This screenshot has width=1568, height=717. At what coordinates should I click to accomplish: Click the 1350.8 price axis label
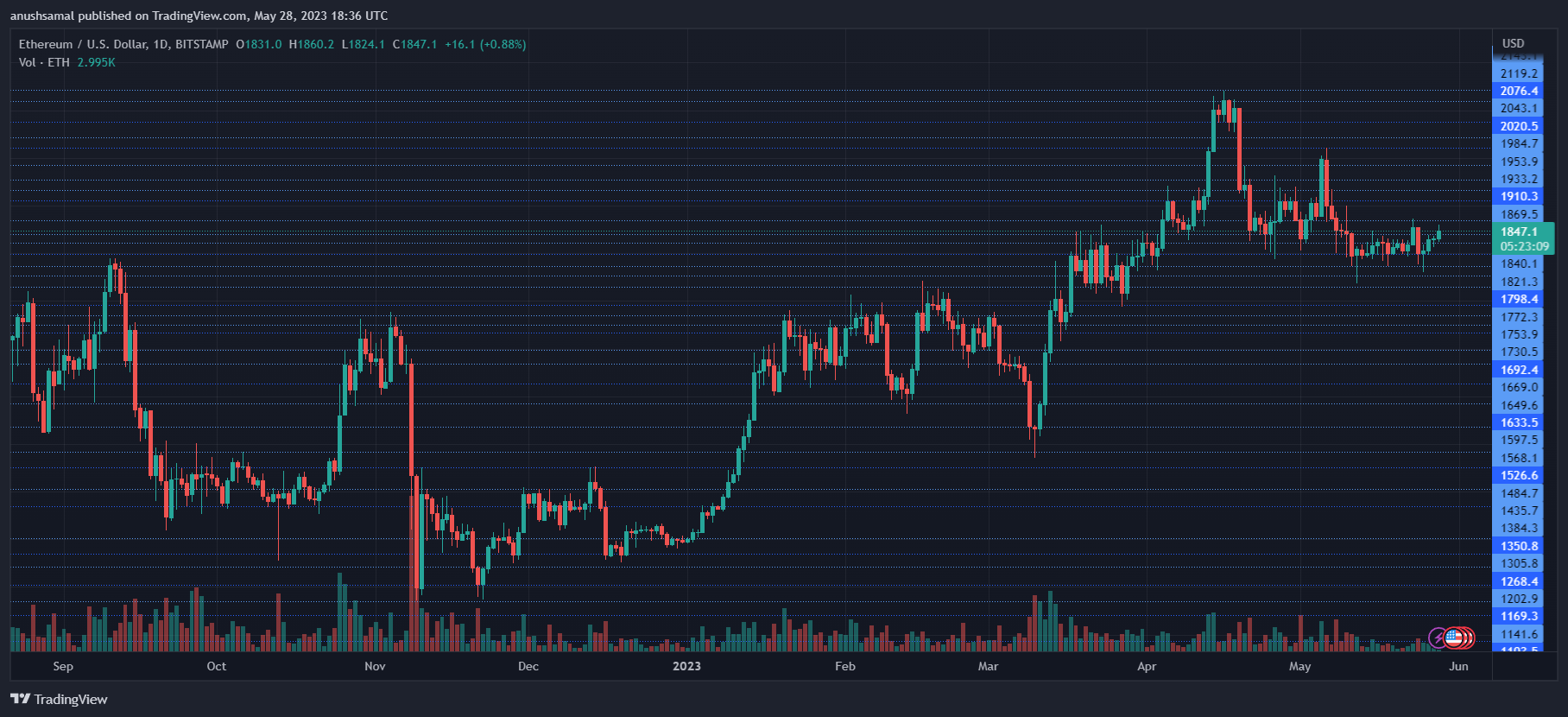tap(1518, 546)
